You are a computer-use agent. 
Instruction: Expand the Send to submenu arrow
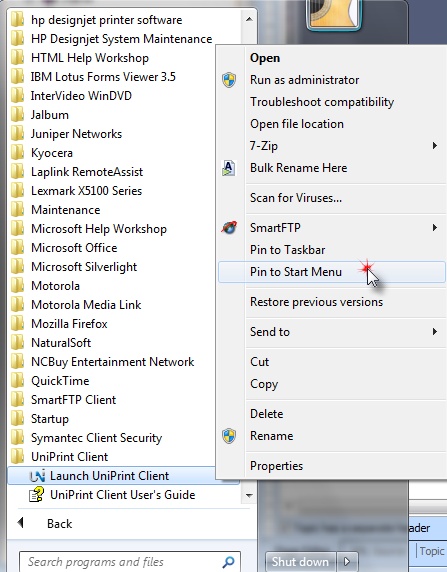click(435, 332)
